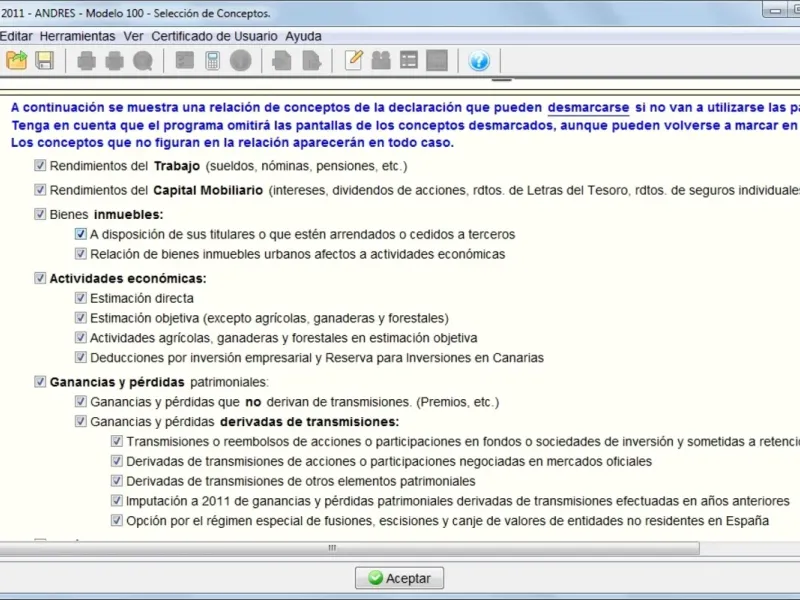Image resolution: width=800 pixels, height=600 pixels.
Task: Click the second greyed printer icon
Action: click(114, 61)
